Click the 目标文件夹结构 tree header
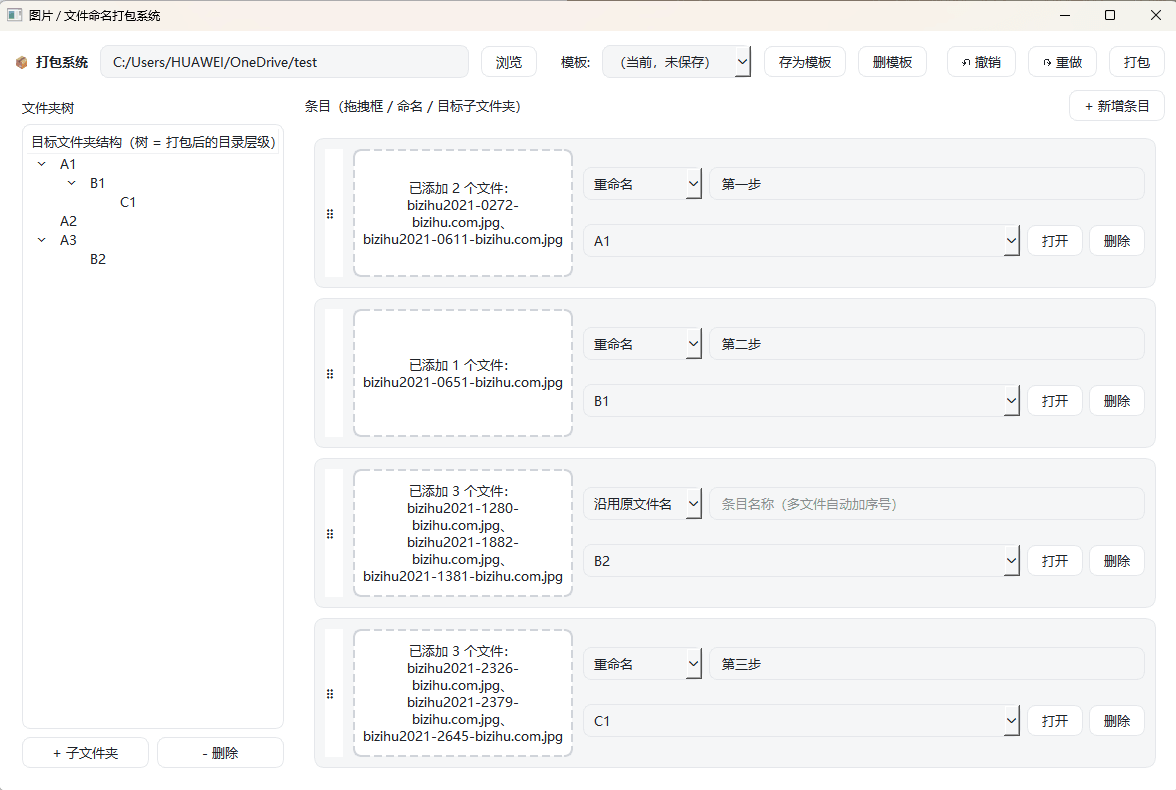The width and height of the screenshot is (1176, 790). click(153, 142)
